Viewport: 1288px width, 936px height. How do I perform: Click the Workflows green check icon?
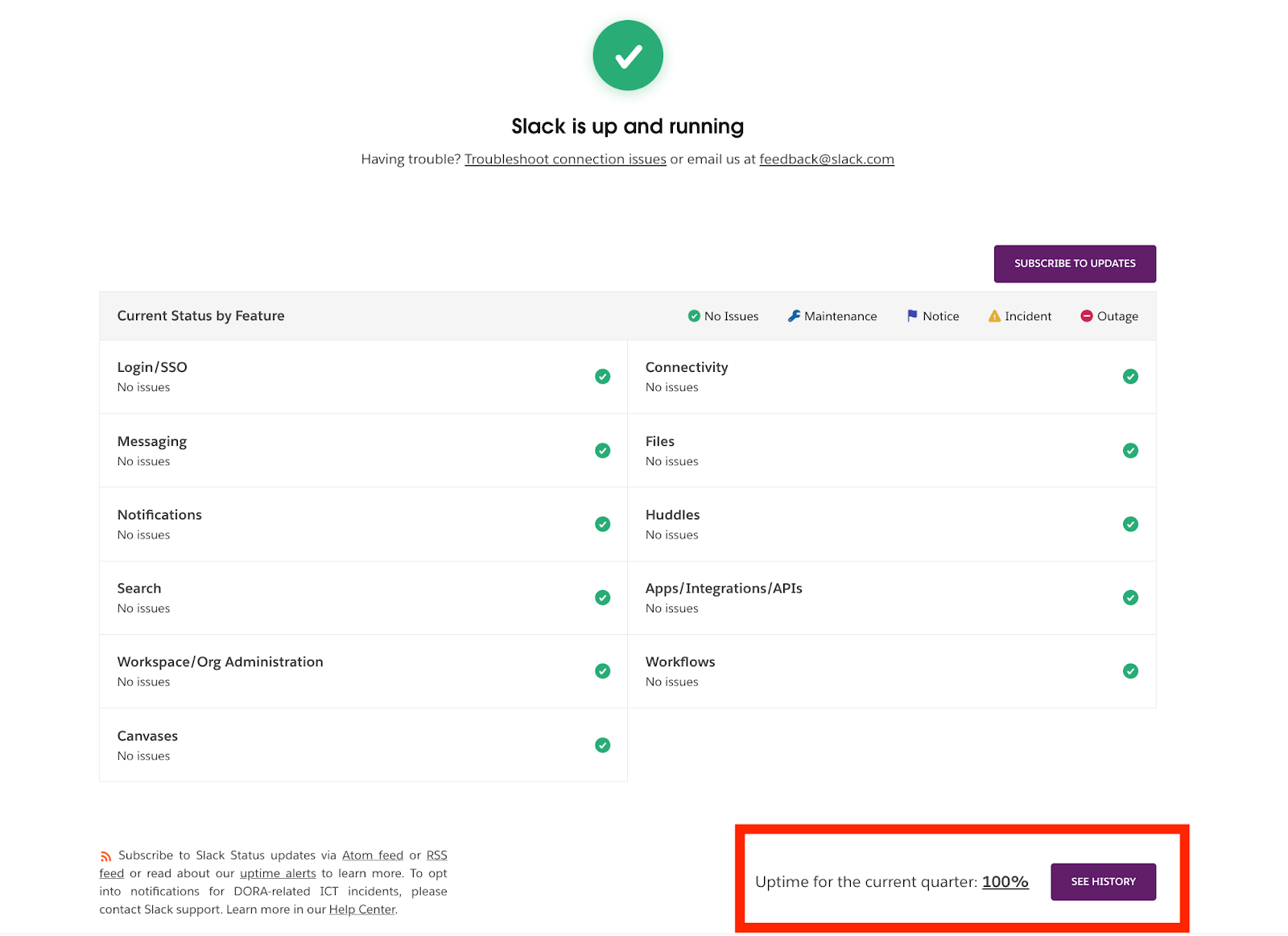tap(1130, 671)
